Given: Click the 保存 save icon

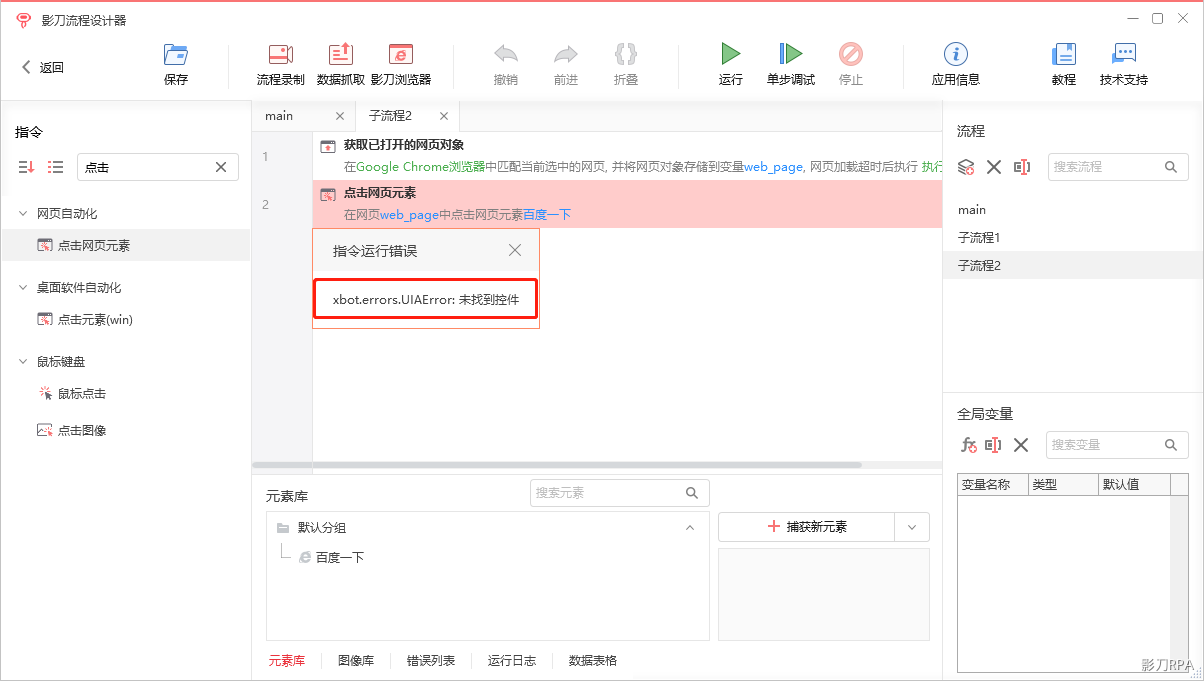Looking at the screenshot, I should tap(176, 55).
